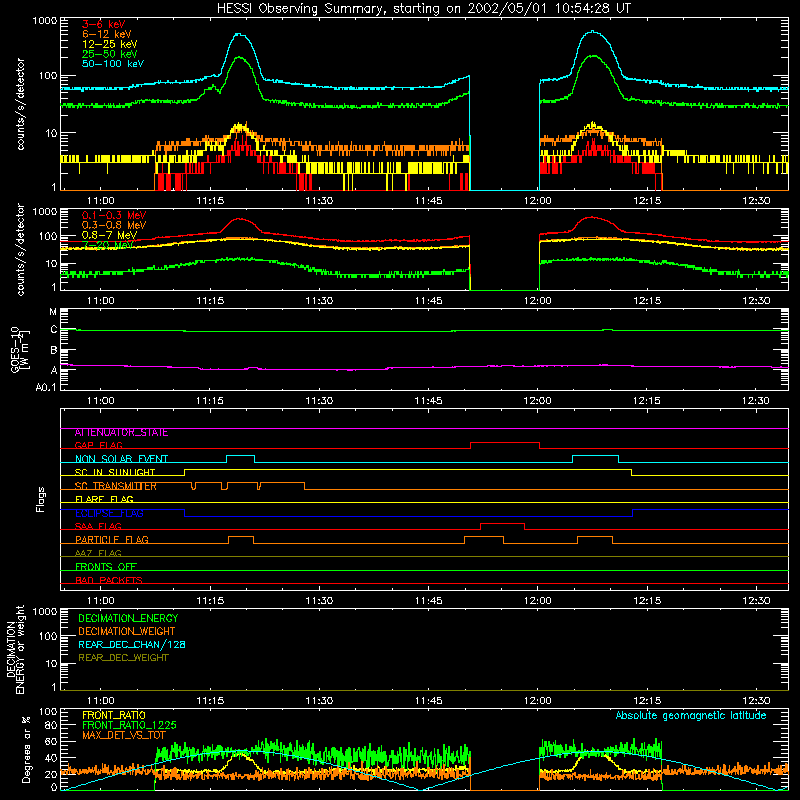Image resolution: width=800 pixels, height=800 pixels.
Task: Select the 6-12 keV legend label
Action: [106, 34]
